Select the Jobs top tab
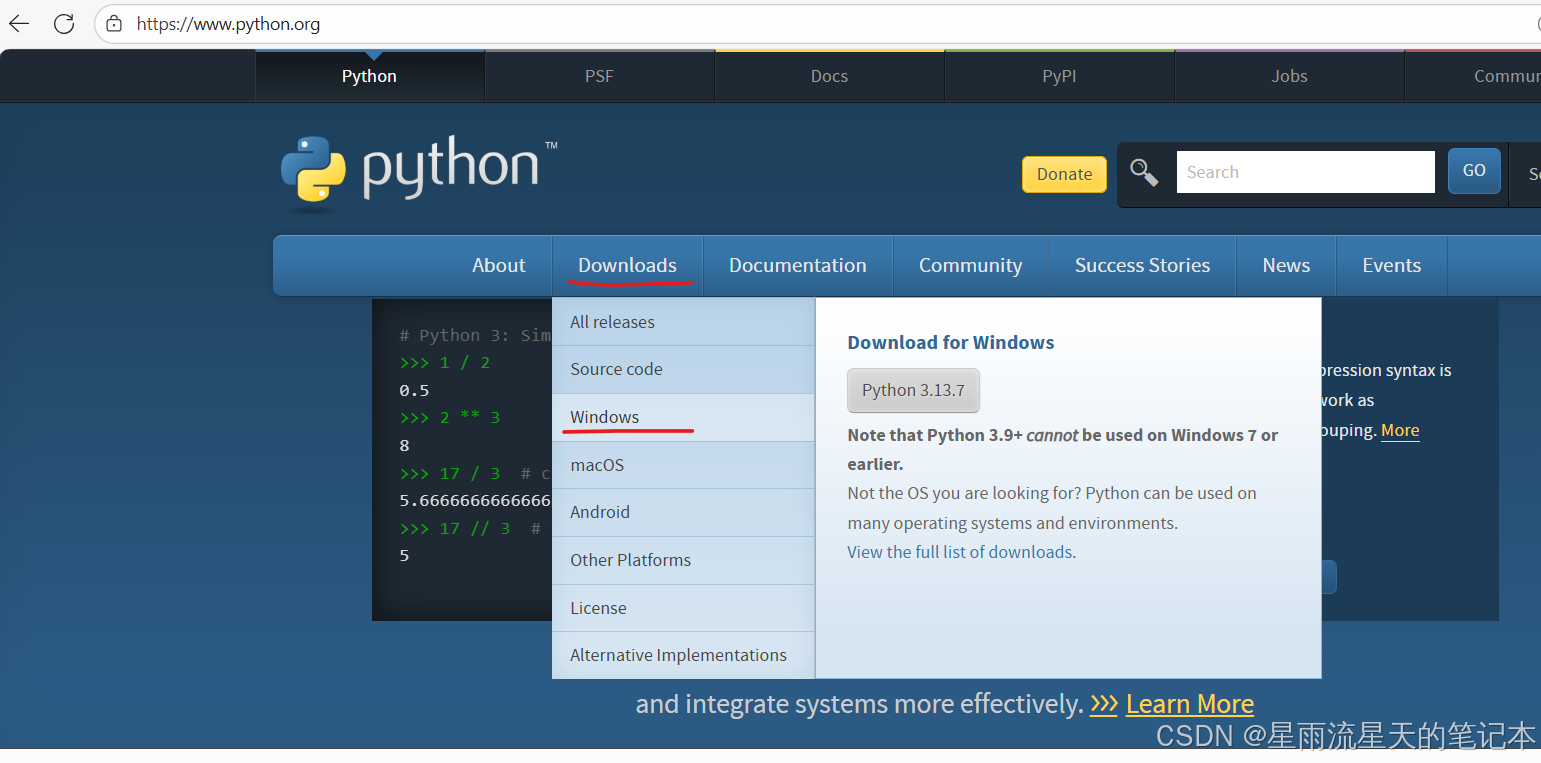 point(1289,76)
